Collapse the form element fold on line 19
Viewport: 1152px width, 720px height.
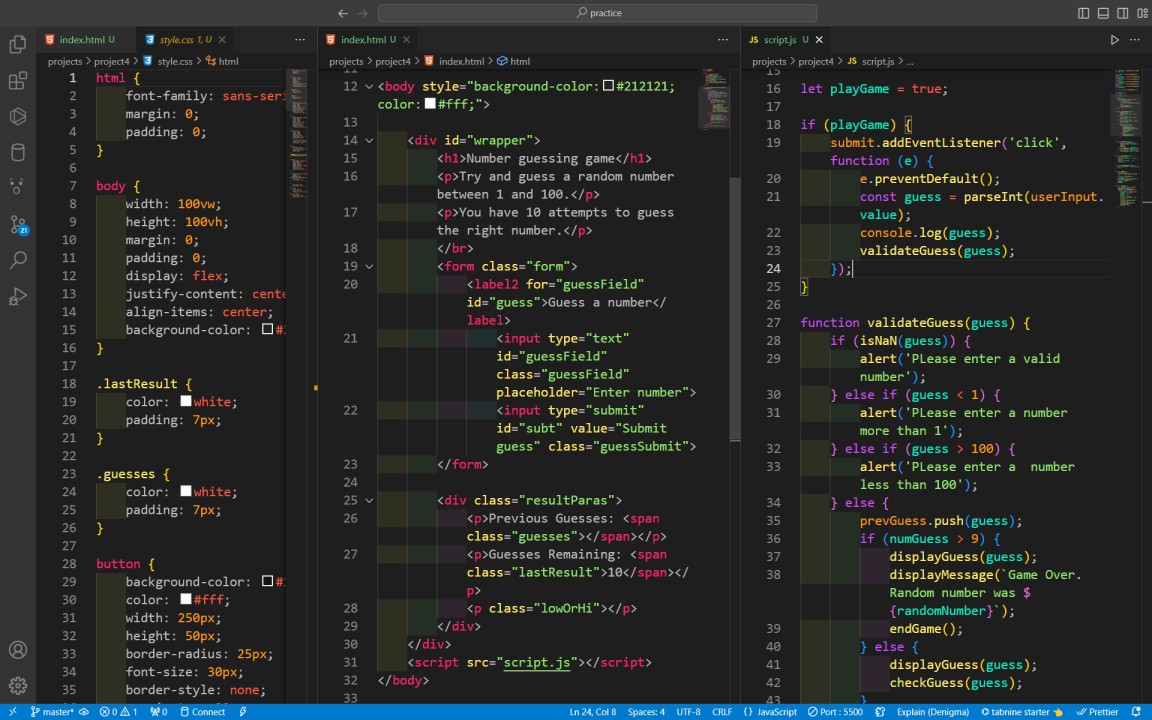[x=369, y=267]
